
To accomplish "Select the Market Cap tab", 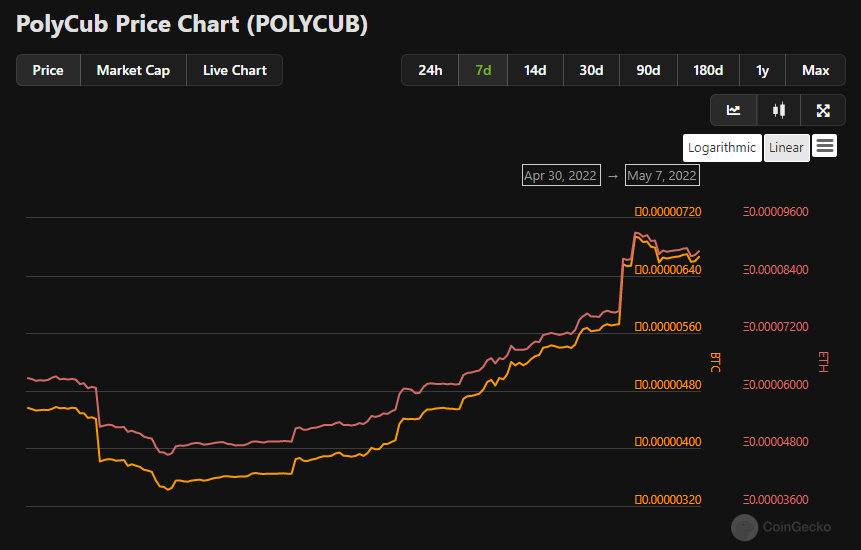I will coord(133,70).
